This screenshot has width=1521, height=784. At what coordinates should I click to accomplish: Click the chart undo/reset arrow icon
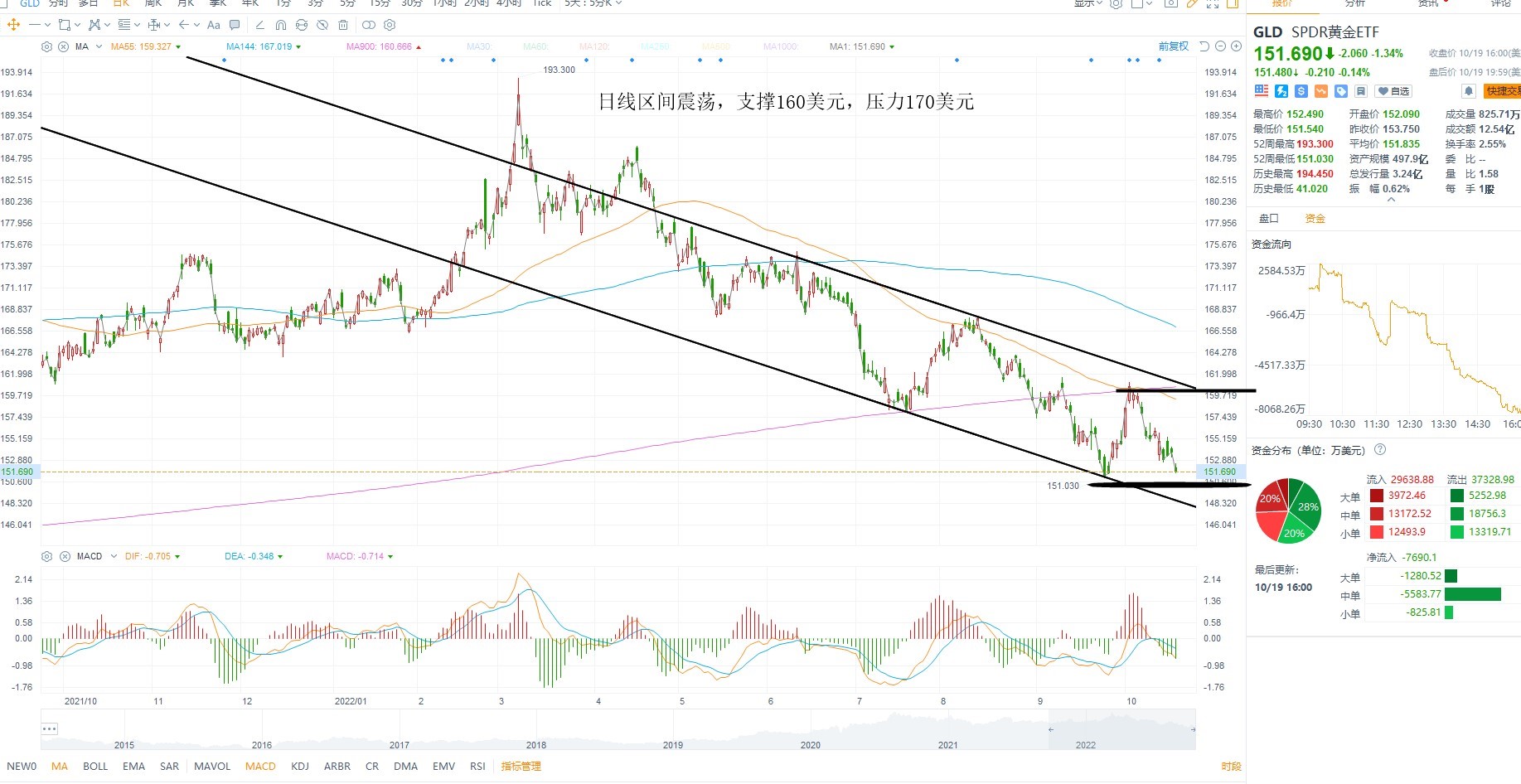[x=1204, y=46]
